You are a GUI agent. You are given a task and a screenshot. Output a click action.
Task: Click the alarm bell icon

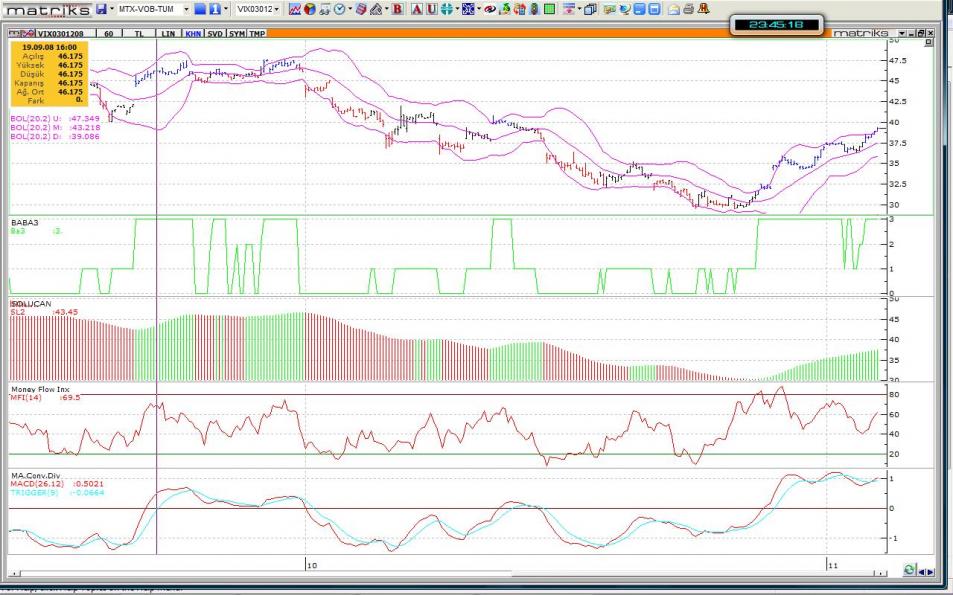point(704,9)
